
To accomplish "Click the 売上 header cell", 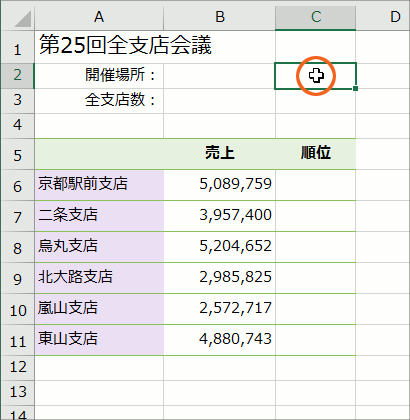I will coord(220,154).
